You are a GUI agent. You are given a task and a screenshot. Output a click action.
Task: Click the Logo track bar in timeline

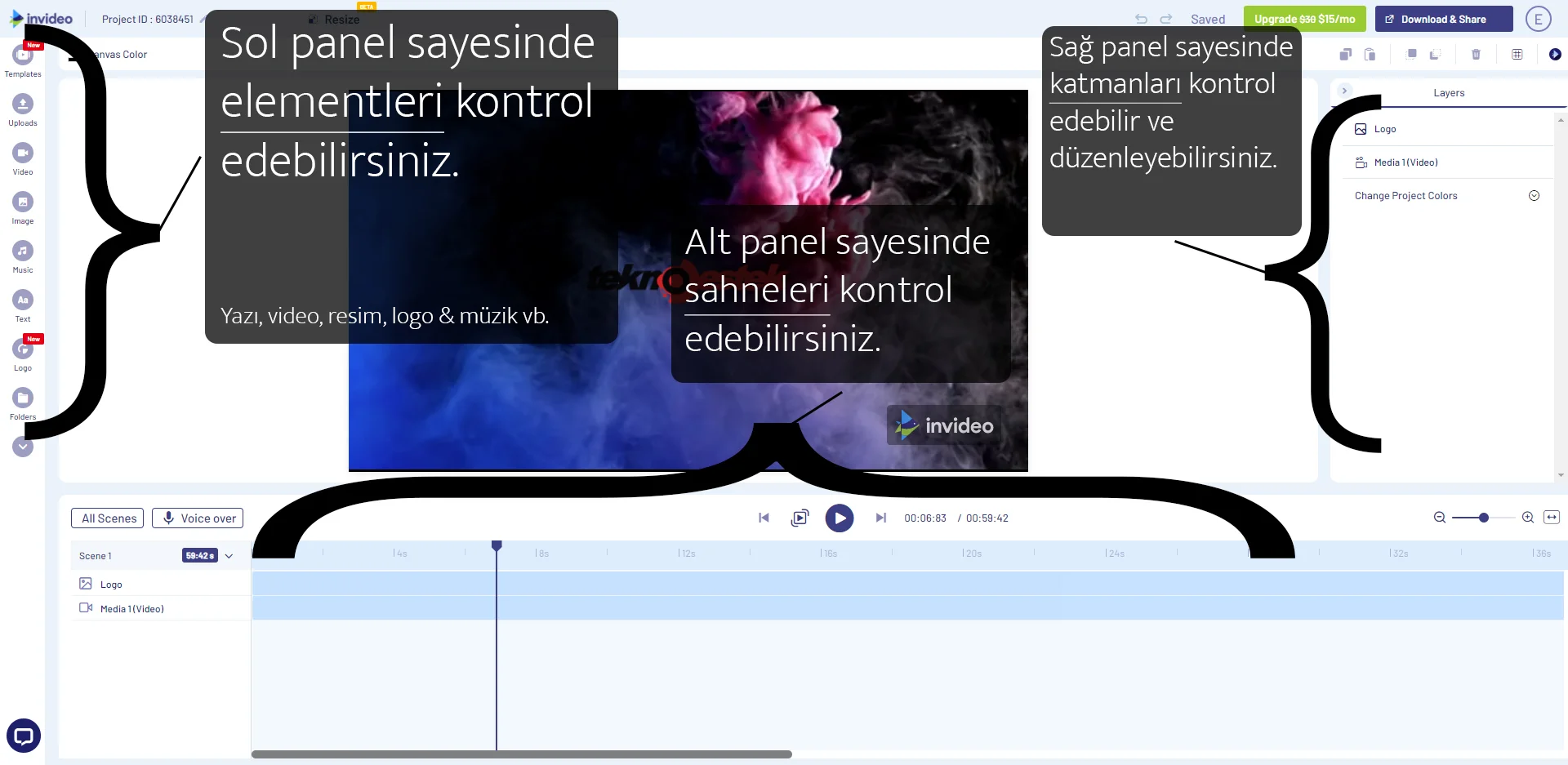click(907, 583)
